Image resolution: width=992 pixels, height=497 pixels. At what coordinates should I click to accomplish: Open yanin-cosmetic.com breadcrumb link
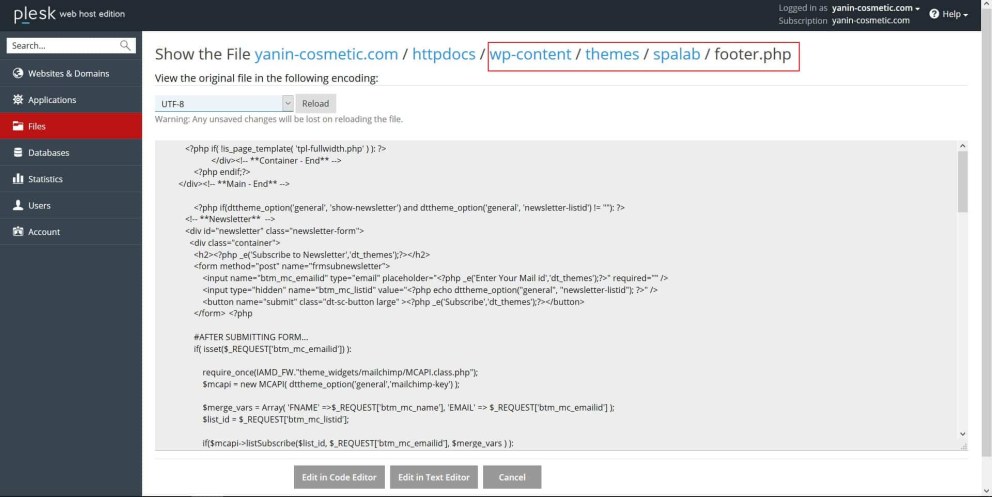(326, 54)
